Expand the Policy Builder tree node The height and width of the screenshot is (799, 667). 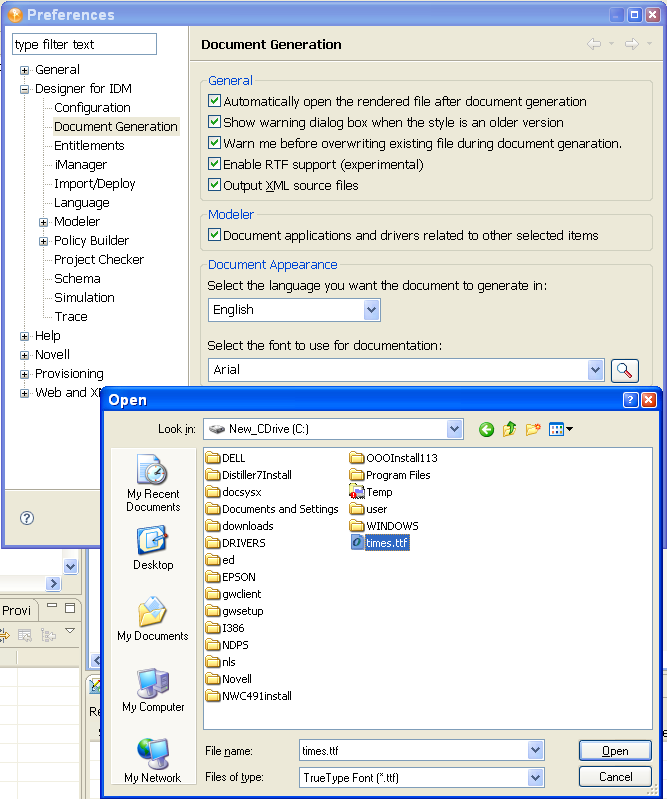[43, 241]
